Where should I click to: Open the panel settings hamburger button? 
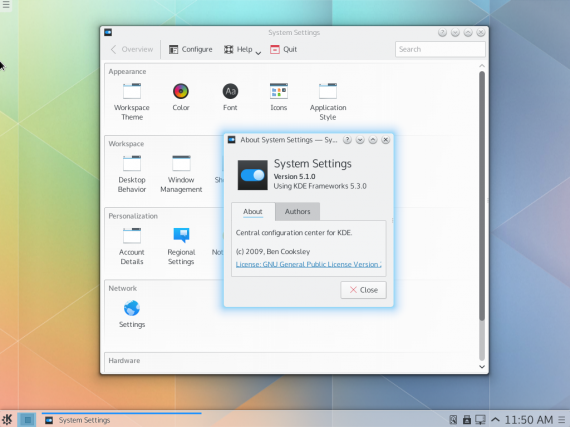562,420
